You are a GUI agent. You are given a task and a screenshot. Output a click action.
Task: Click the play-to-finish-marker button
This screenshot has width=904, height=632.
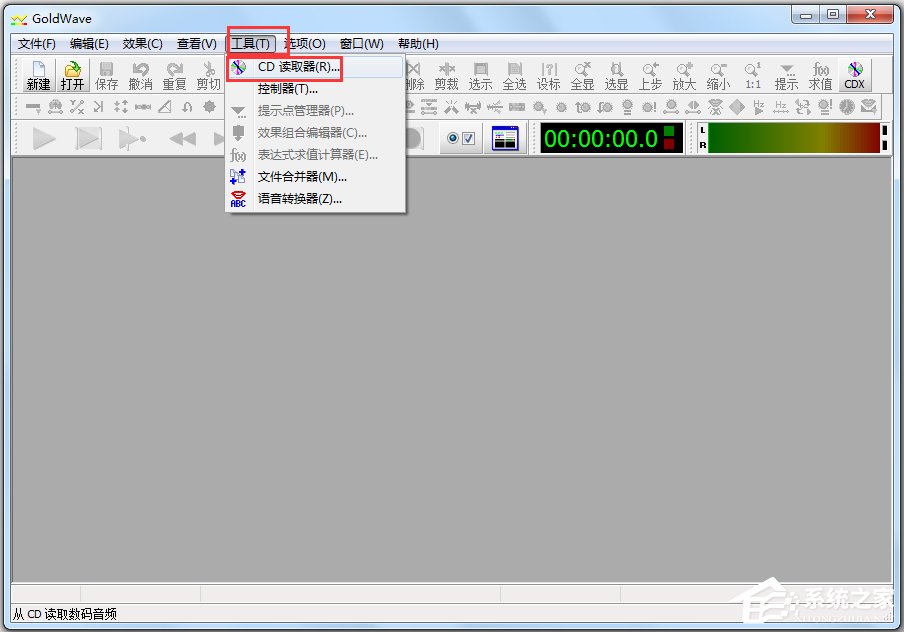tap(132, 139)
